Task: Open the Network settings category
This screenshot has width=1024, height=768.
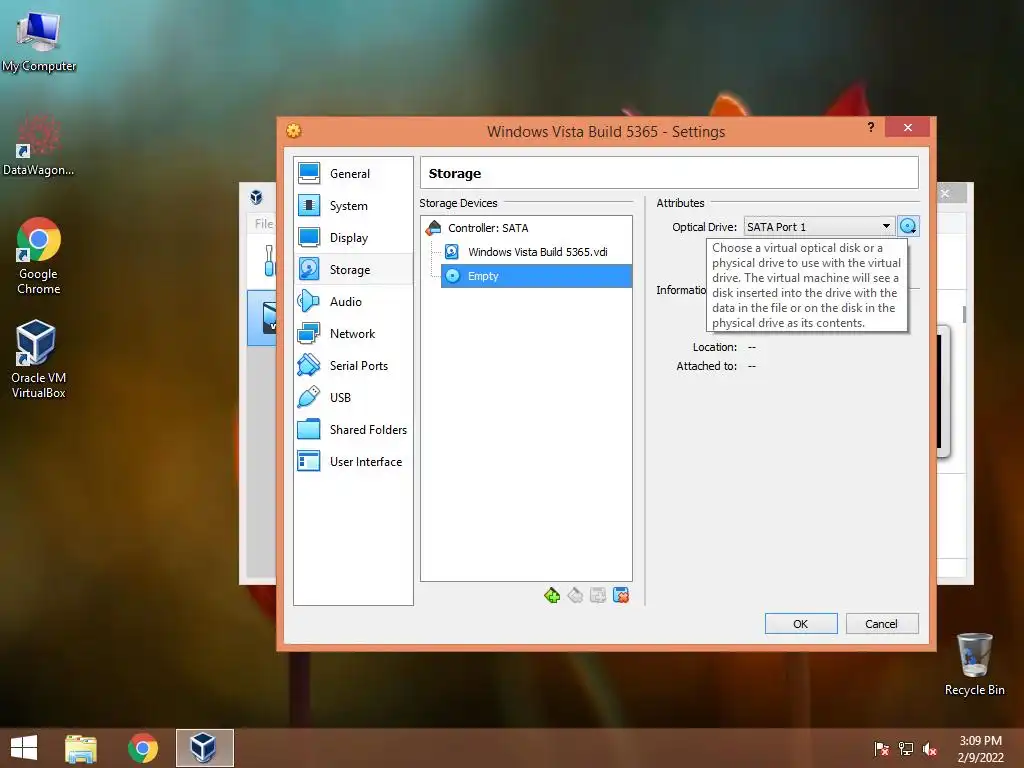Action: tap(353, 334)
